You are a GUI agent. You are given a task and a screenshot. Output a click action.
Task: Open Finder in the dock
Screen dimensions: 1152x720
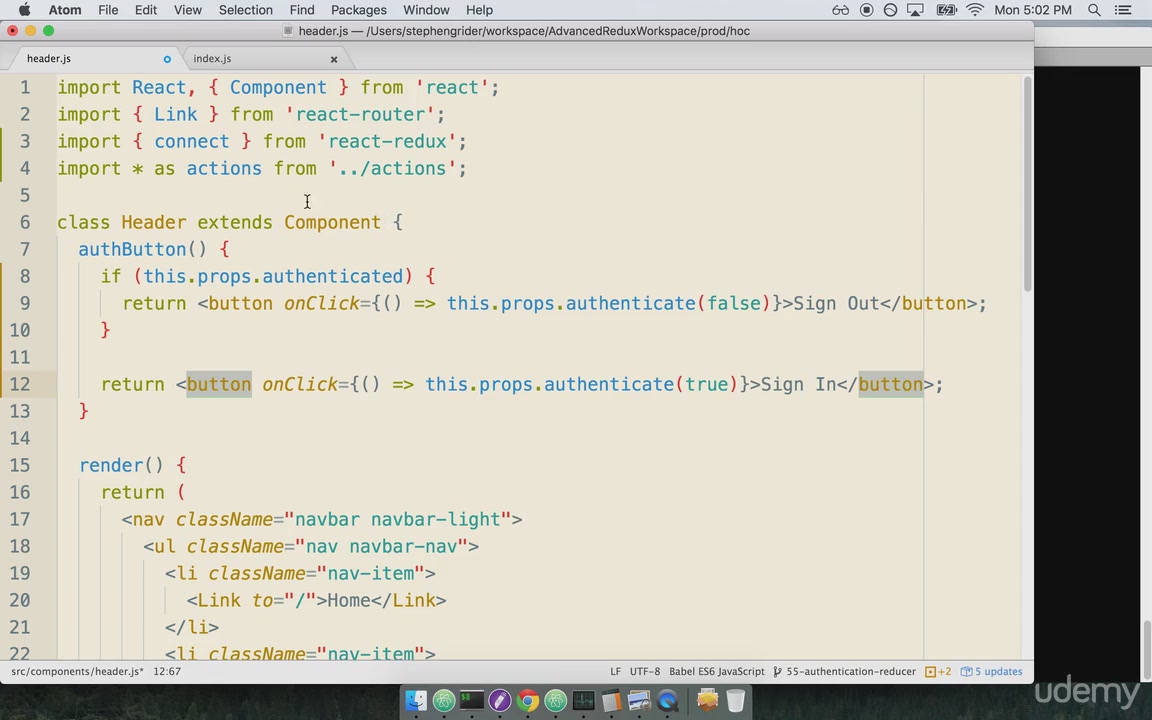pos(416,701)
